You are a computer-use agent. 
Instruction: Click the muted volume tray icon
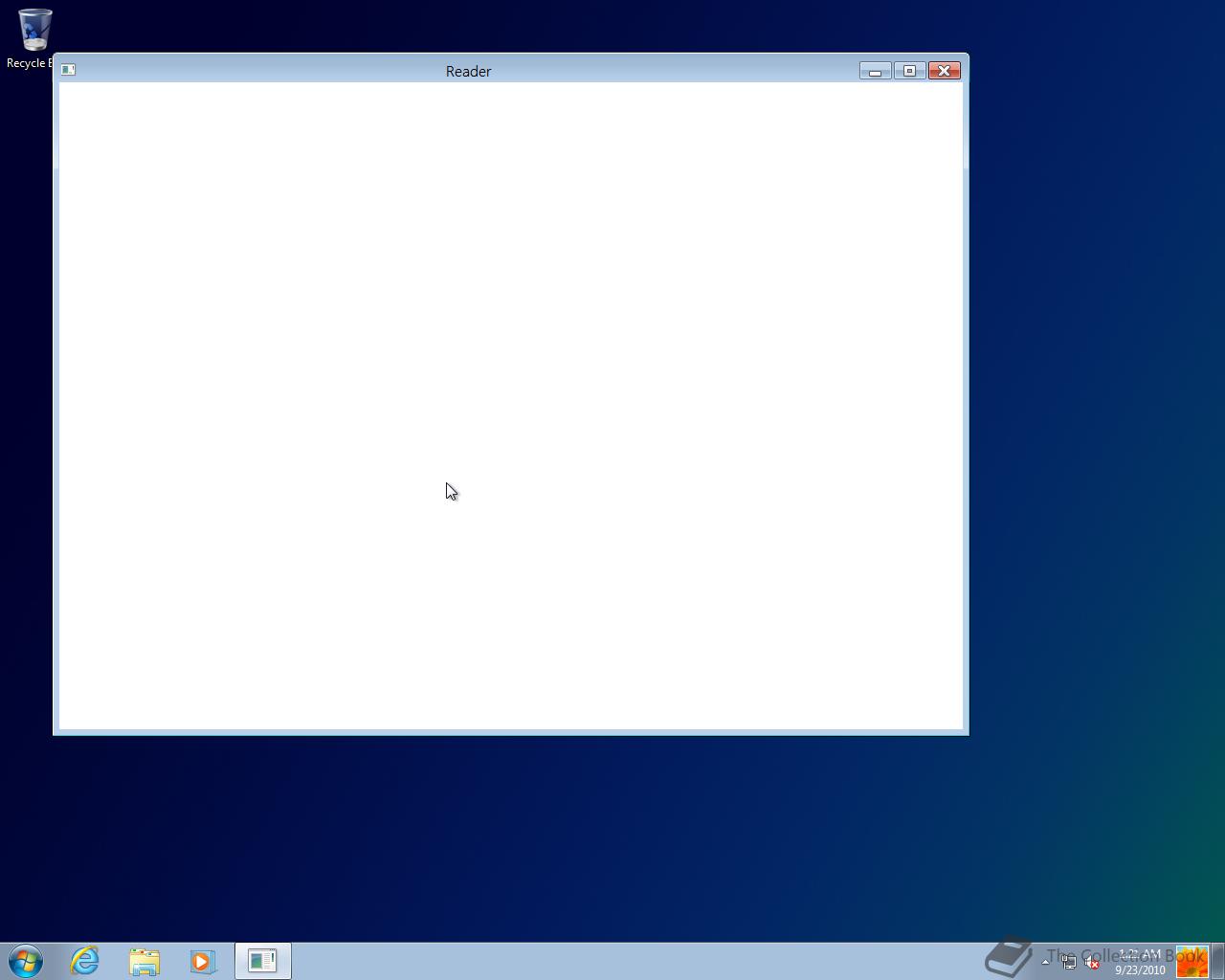tap(1091, 962)
